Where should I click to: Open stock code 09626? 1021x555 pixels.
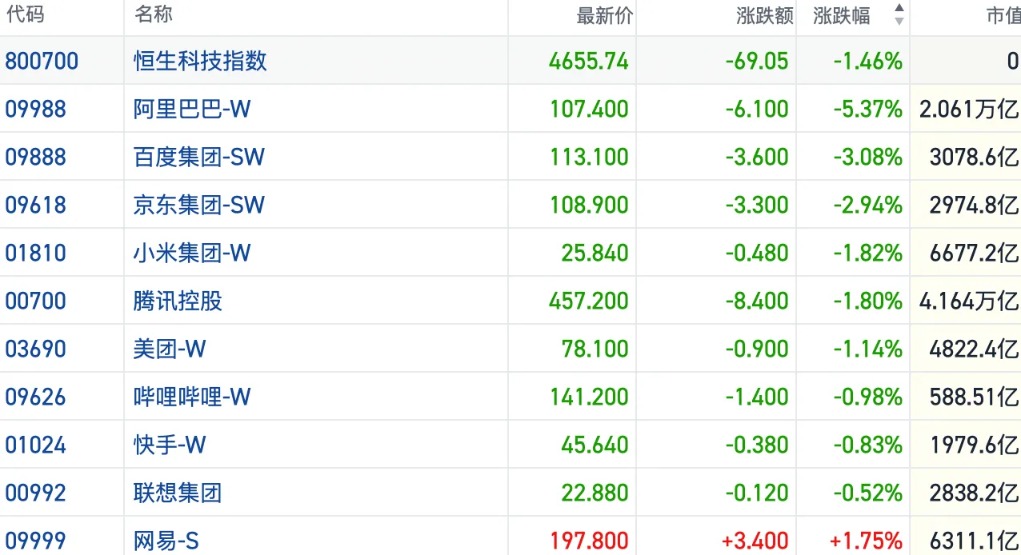[x=35, y=397]
